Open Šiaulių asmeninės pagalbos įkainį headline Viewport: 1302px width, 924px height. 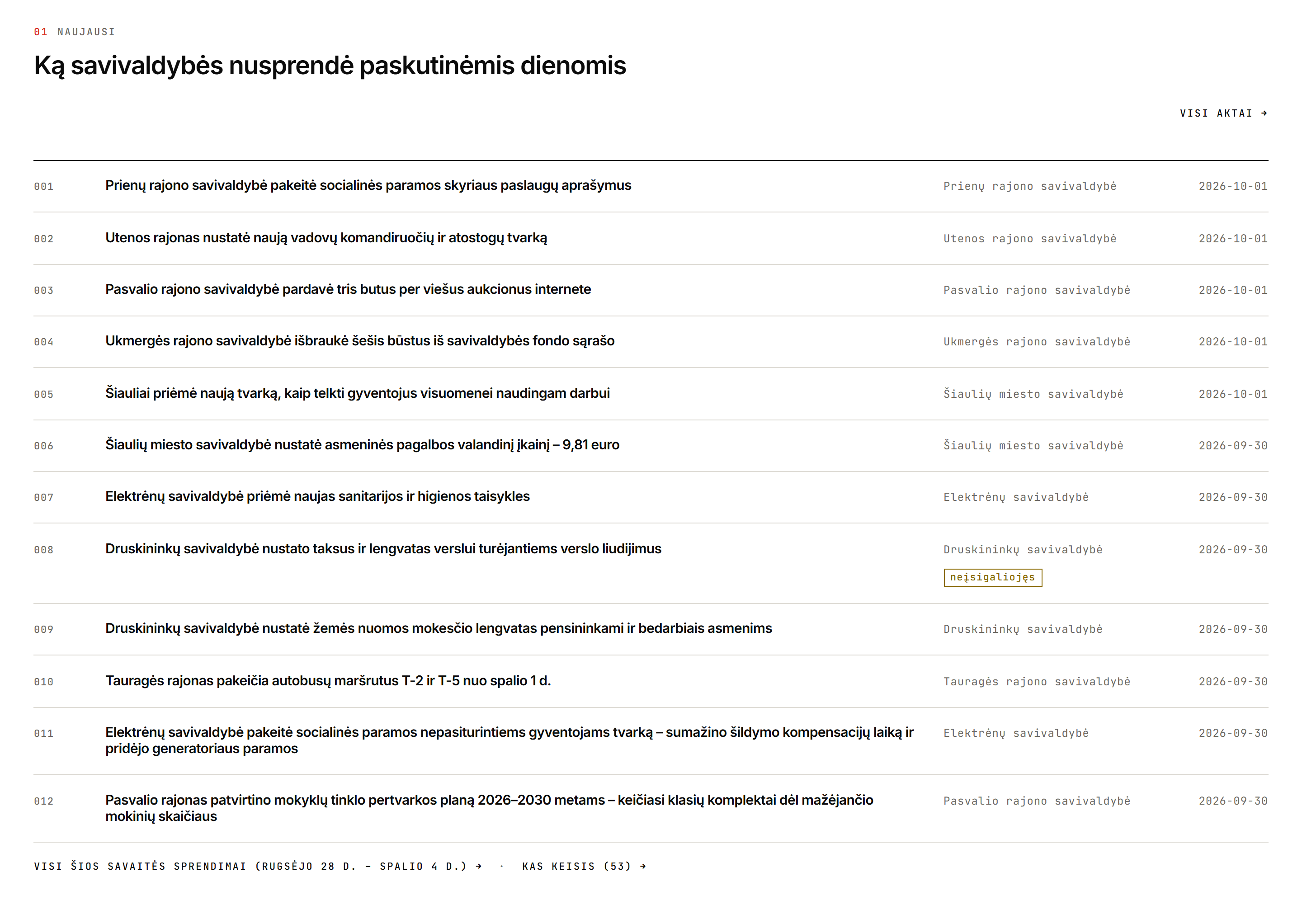[x=362, y=445]
